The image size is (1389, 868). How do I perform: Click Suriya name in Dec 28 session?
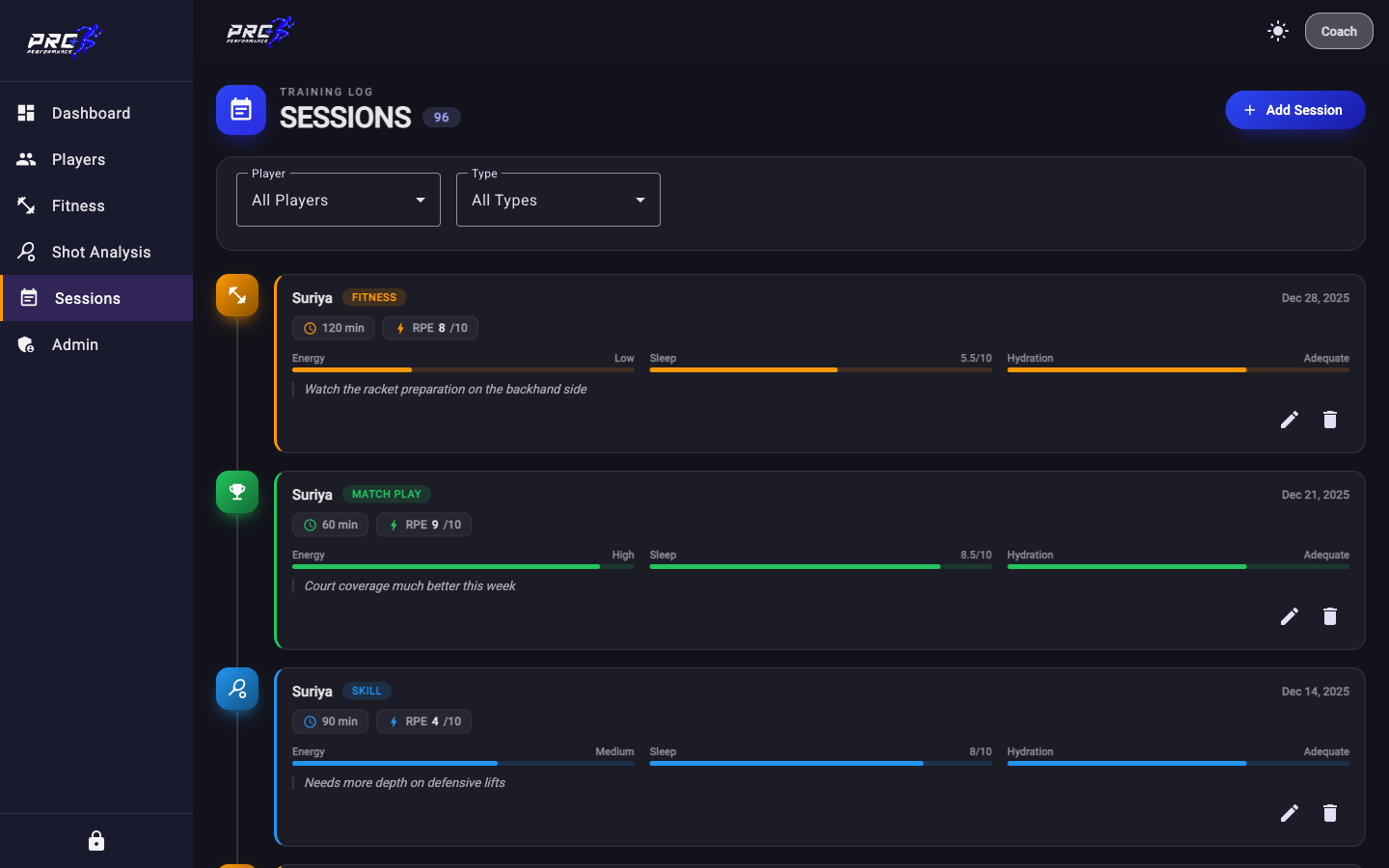click(312, 298)
